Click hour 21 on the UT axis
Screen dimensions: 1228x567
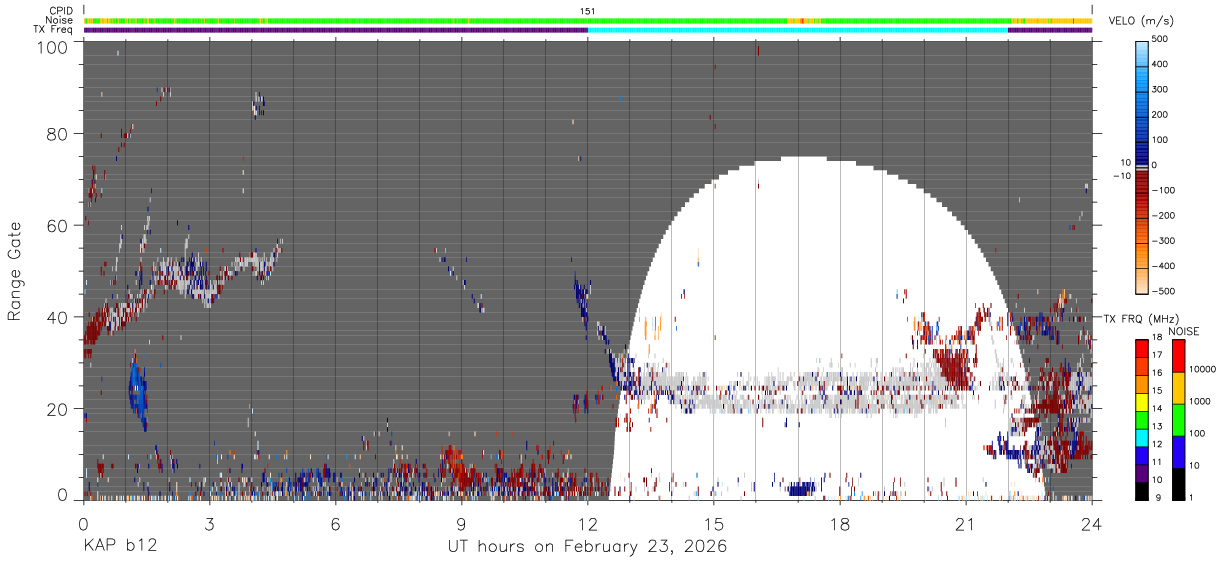pyautogui.click(x=965, y=523)
